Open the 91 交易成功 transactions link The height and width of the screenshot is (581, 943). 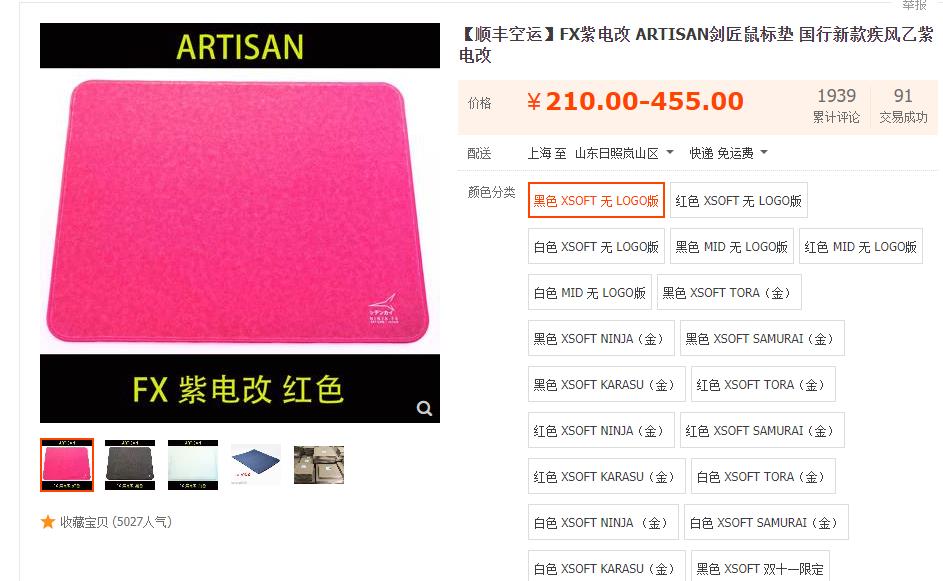[x=903, y=105]
